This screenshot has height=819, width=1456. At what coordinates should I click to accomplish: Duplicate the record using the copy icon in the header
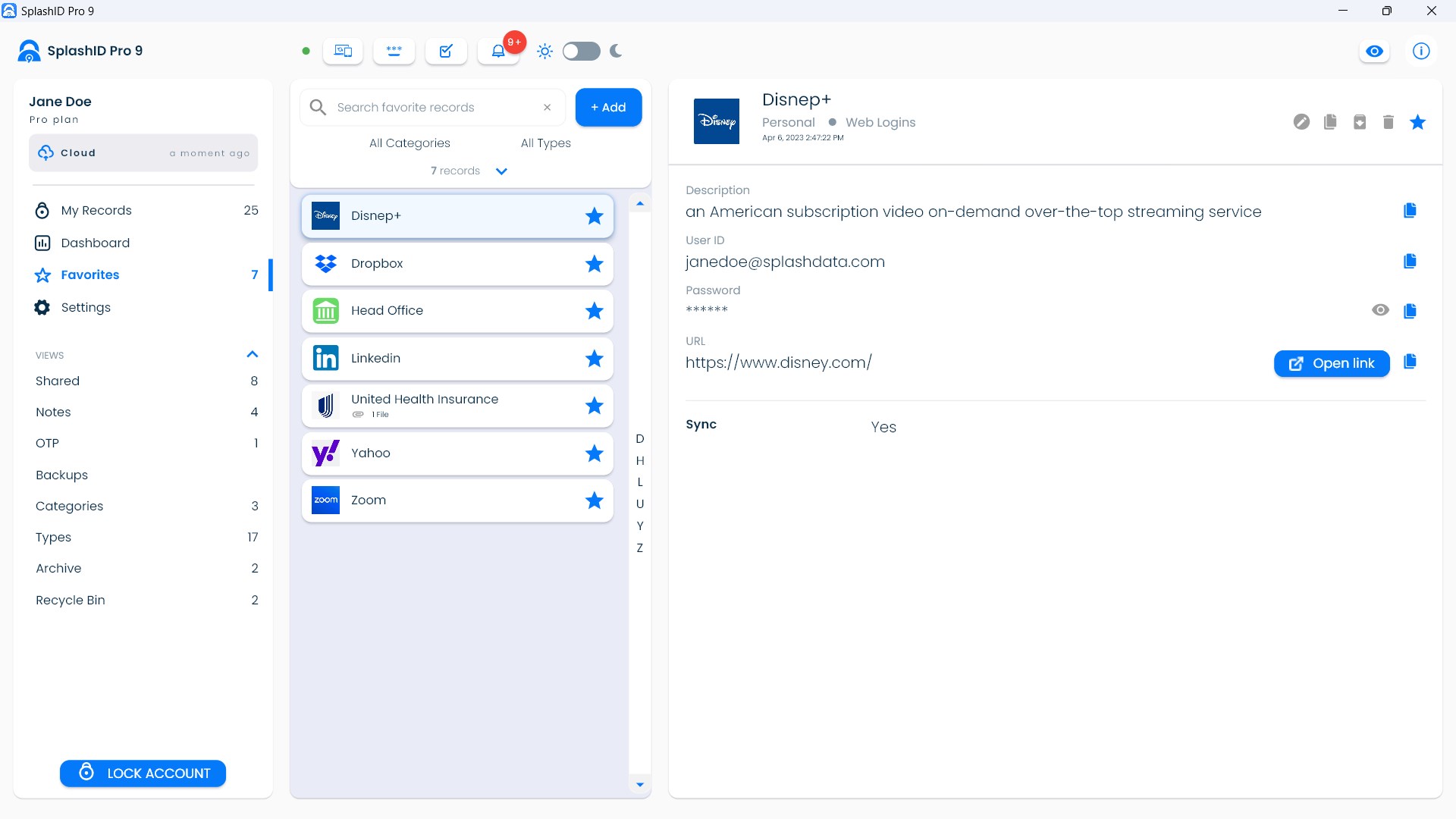coord(1330,122)
